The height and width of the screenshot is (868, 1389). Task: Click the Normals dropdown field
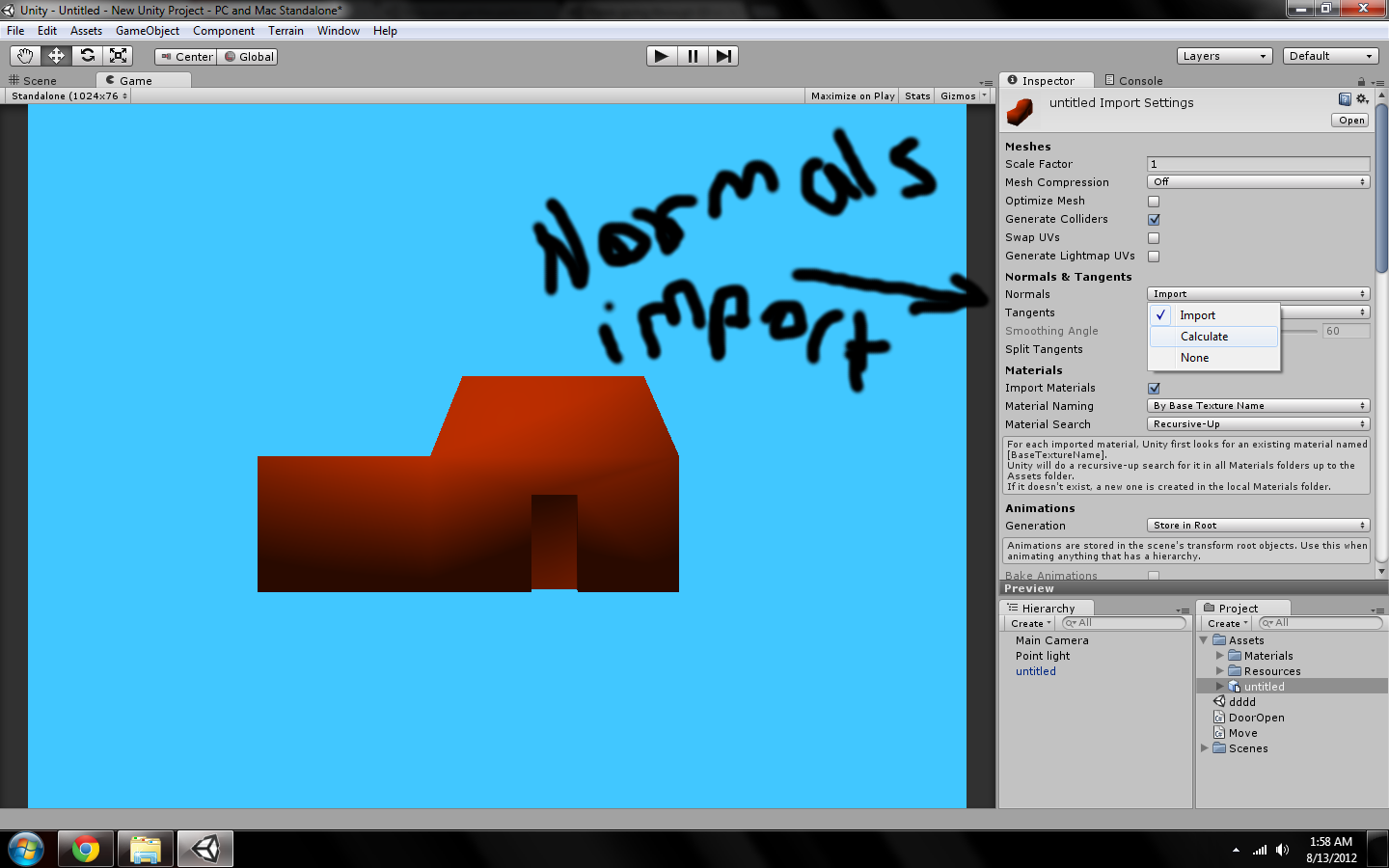click(x=1258, y=294)
